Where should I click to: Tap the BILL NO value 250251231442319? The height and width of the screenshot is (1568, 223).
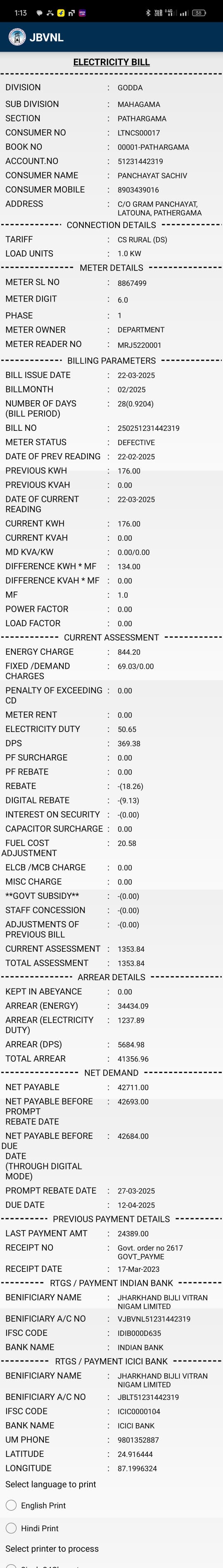(x=149, y=428)
